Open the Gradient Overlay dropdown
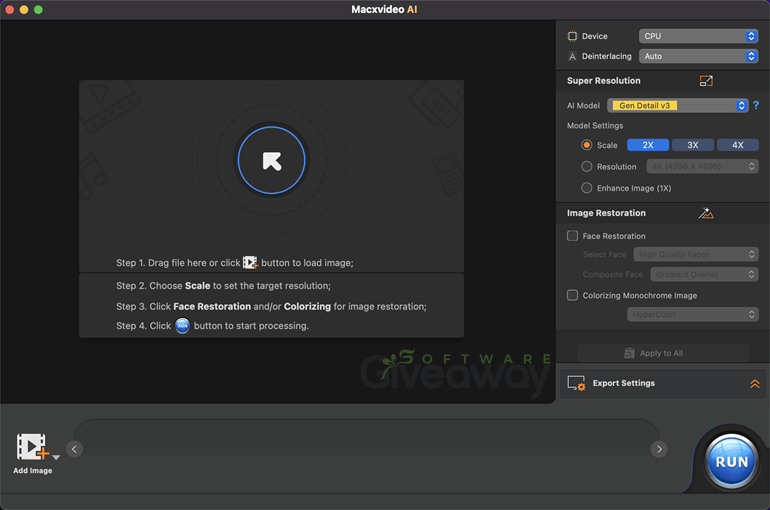This screenshot has width=770, height=510. point(704,274)
